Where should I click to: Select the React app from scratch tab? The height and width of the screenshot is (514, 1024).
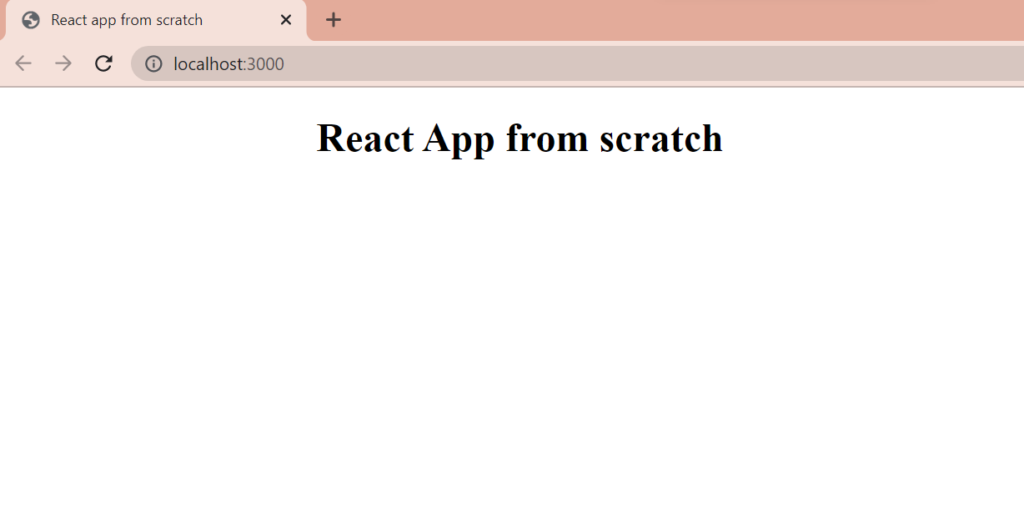157,20
